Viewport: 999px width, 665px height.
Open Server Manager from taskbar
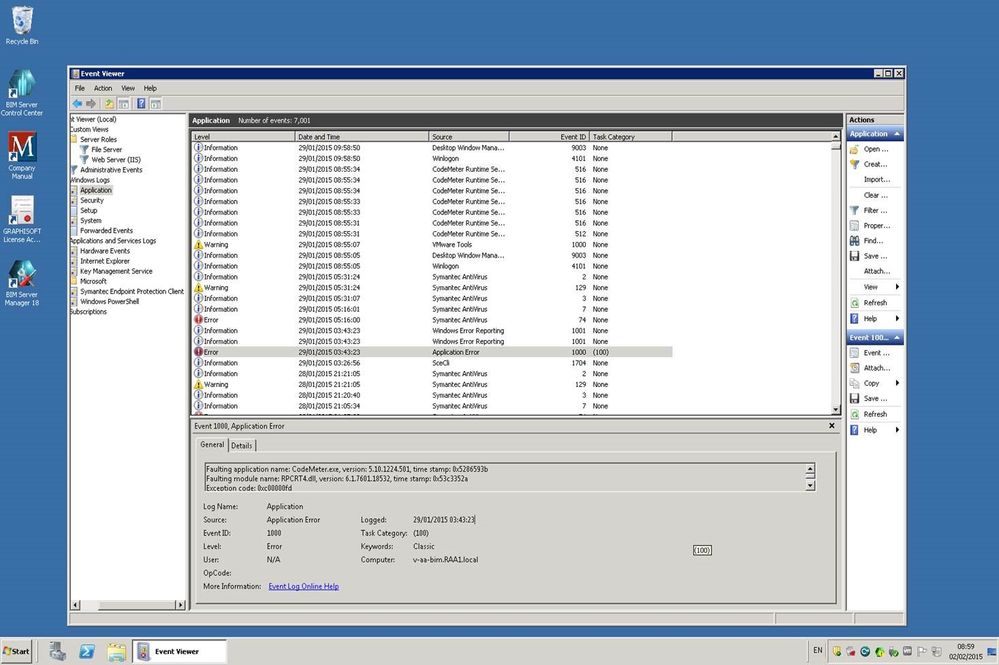click(58, 651)
